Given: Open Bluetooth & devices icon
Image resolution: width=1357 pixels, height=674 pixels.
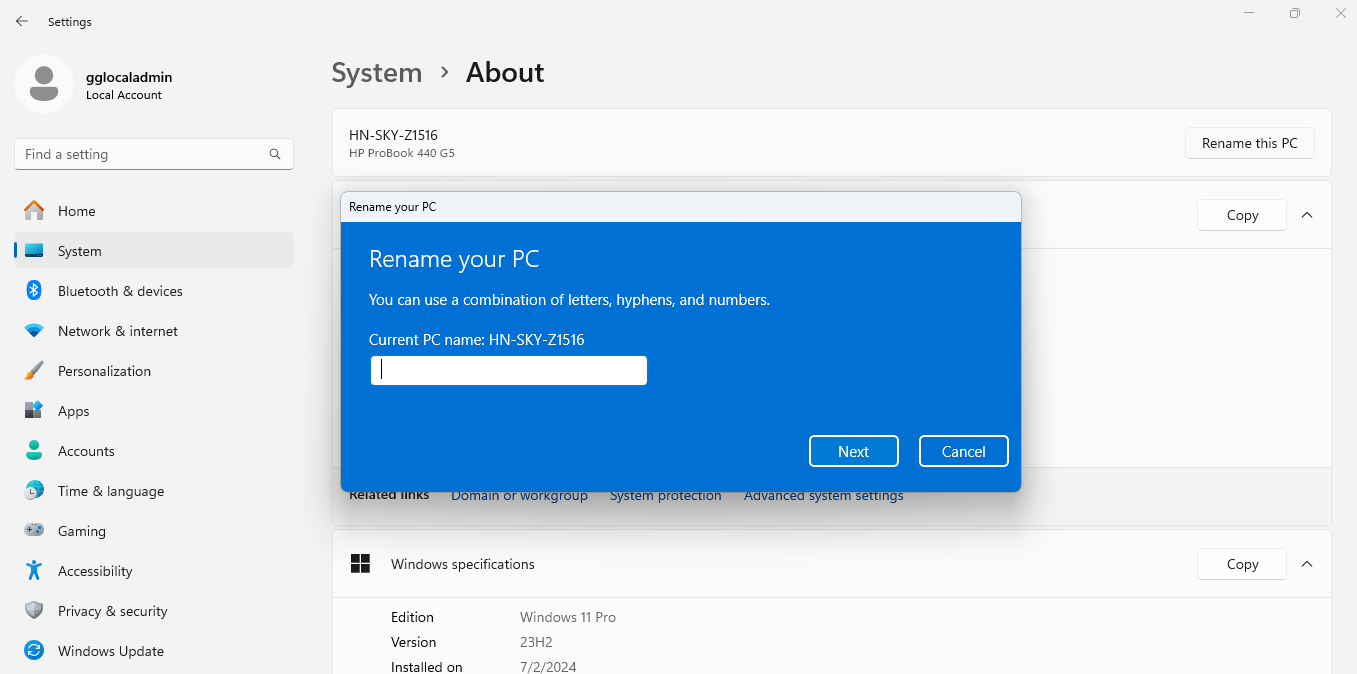Looking at the screenshot, I should click(x=34, y=291).
